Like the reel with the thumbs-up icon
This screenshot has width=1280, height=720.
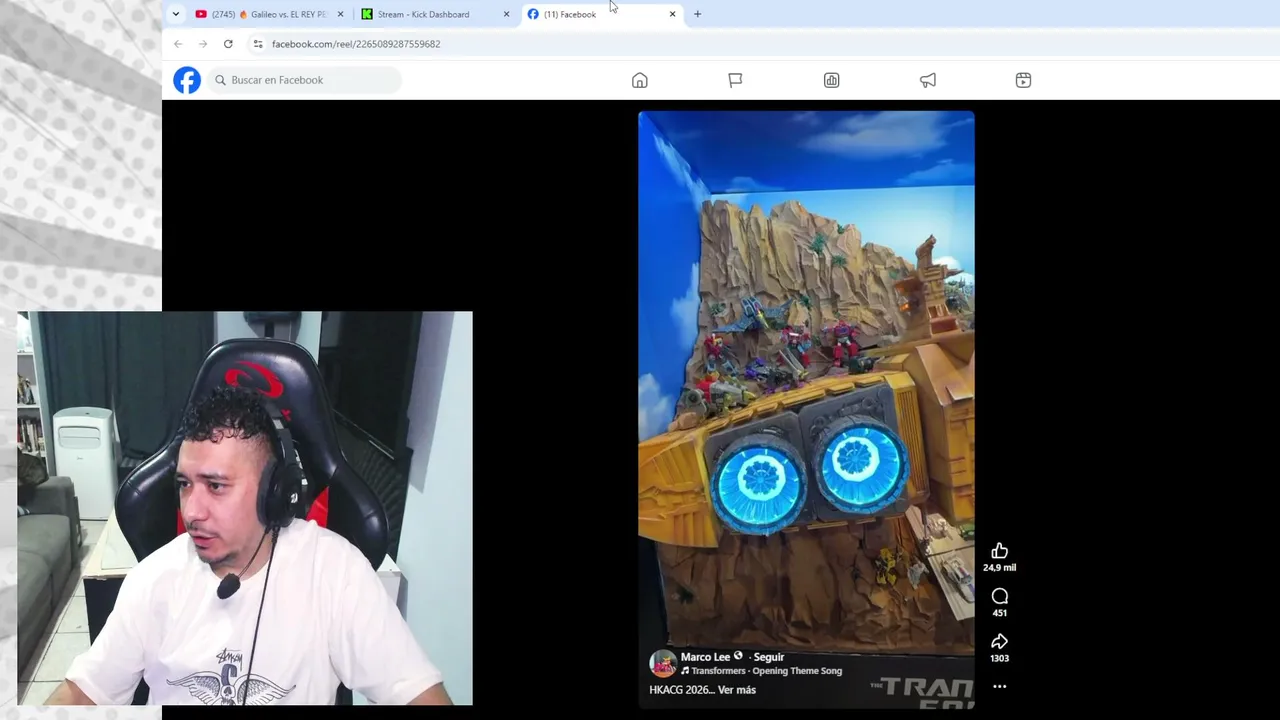[999, 551]
